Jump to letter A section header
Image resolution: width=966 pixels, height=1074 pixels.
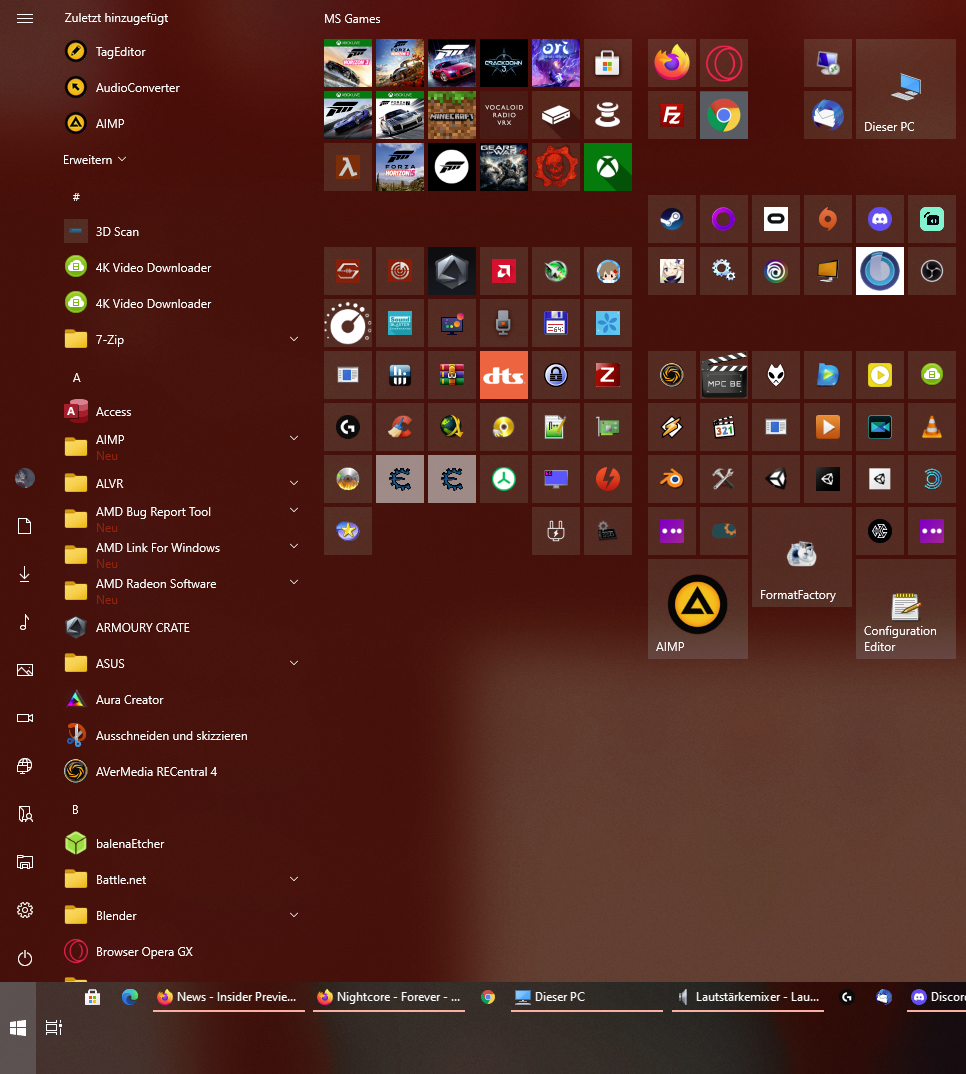[77, 377]
